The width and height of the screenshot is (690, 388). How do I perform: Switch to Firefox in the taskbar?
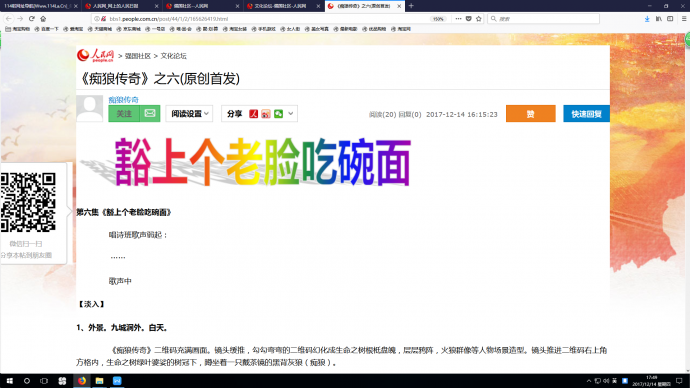click(x=82, y=381)
